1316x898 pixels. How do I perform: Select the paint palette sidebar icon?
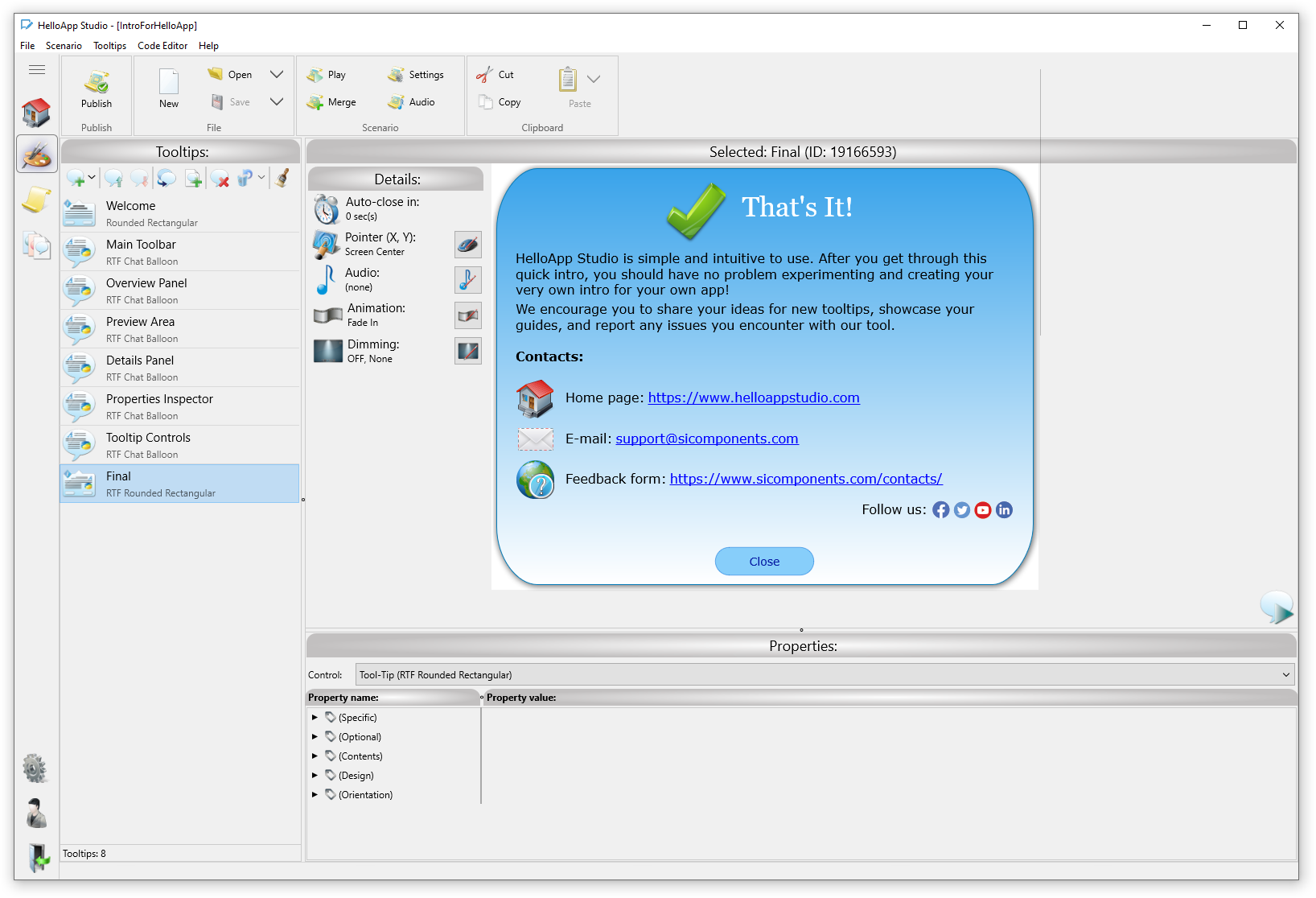[37, 154]
